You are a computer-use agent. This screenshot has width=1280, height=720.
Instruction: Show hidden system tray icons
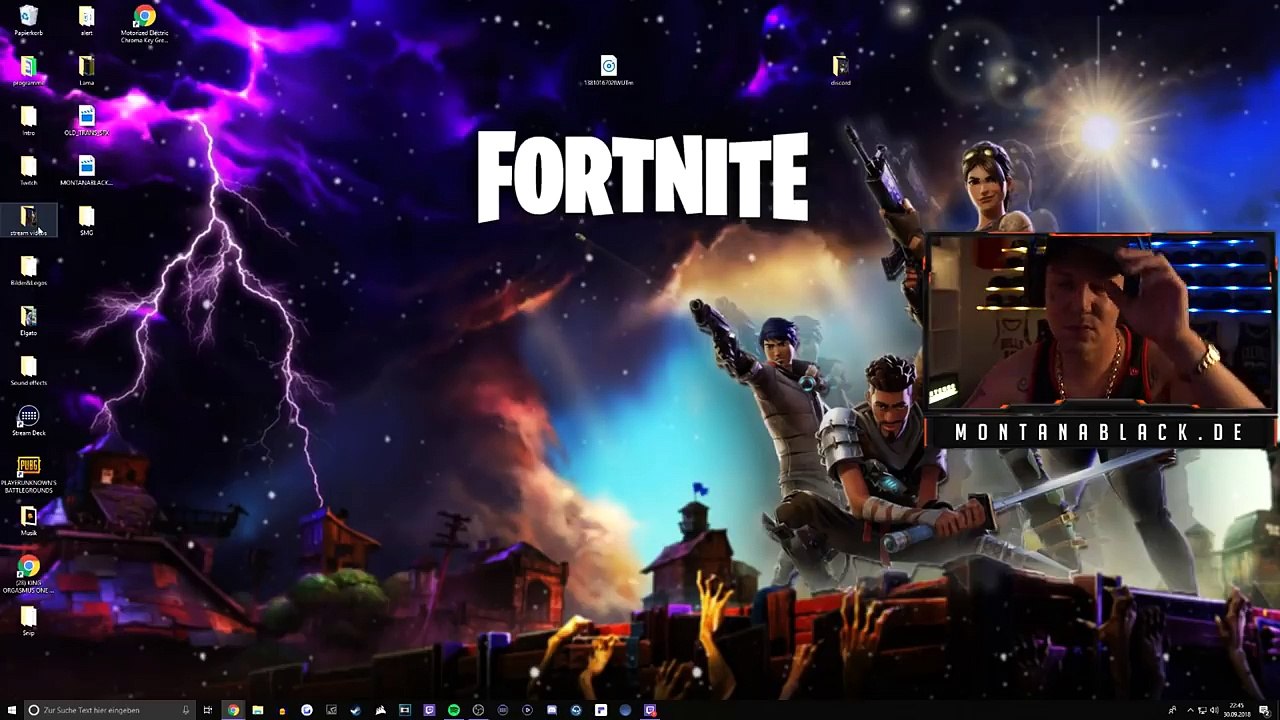(1190, 710)
